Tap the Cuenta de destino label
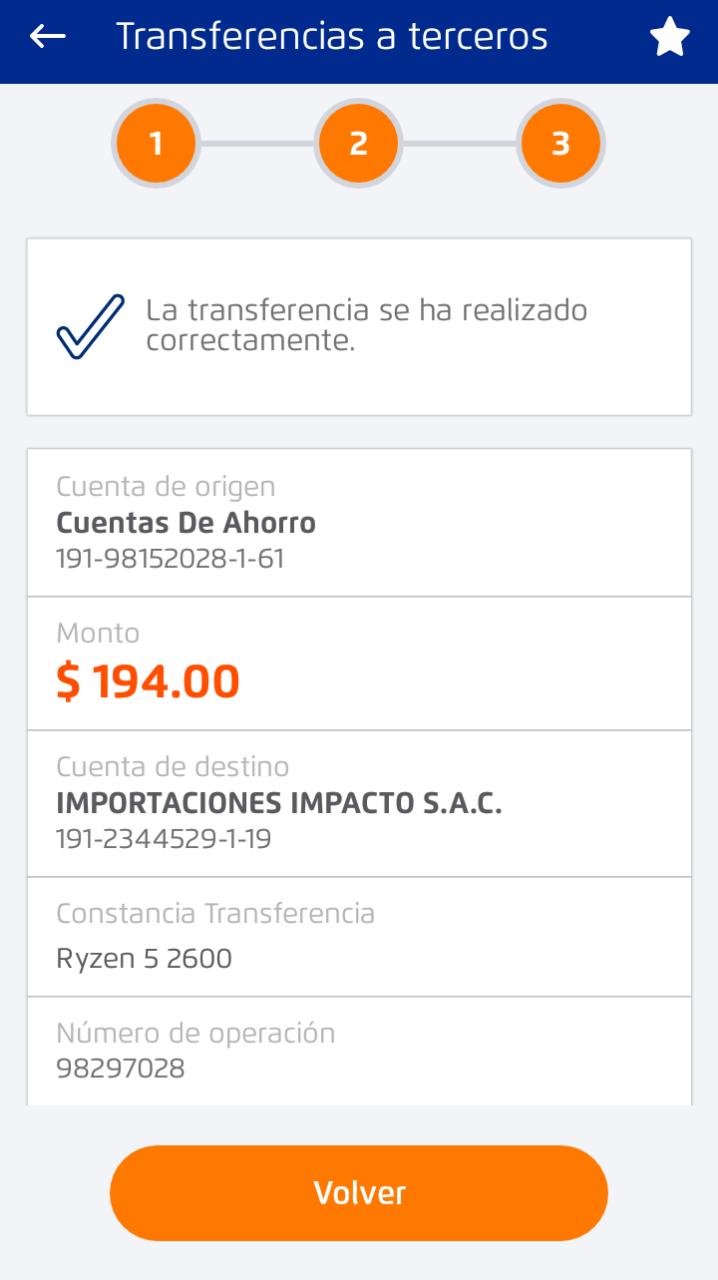This screenshot has width=718, height=1280. [x=172, y=767]
